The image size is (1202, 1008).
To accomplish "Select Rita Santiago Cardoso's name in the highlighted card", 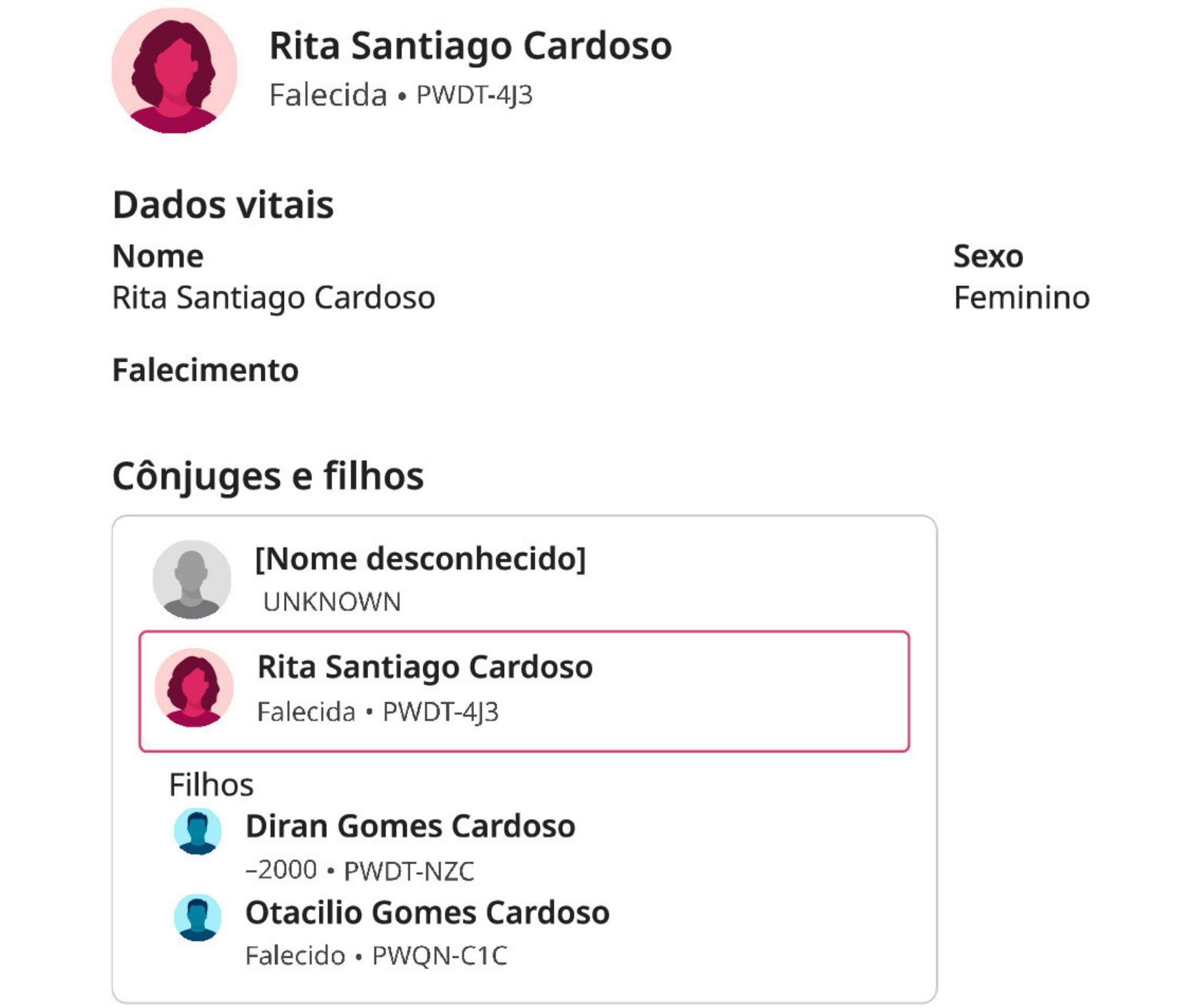I will pos(425,667).
